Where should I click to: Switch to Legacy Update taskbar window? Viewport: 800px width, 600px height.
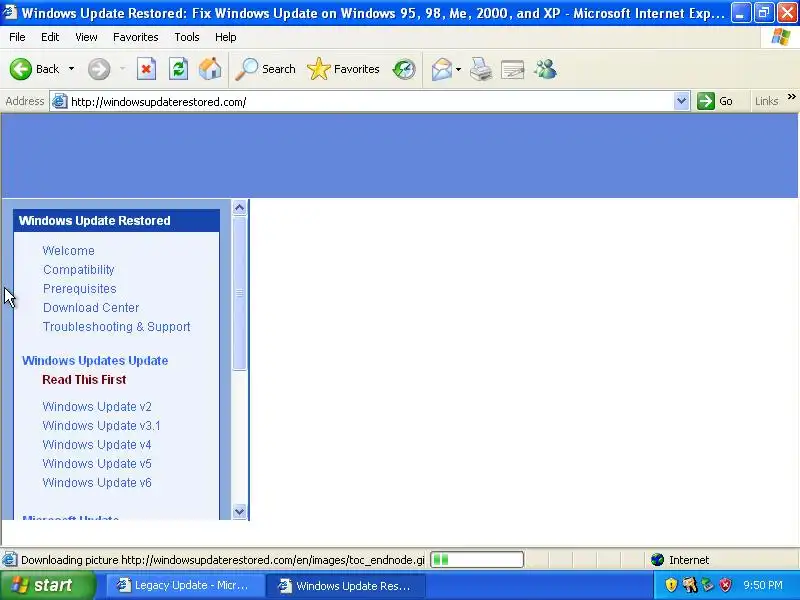(184, 586)
